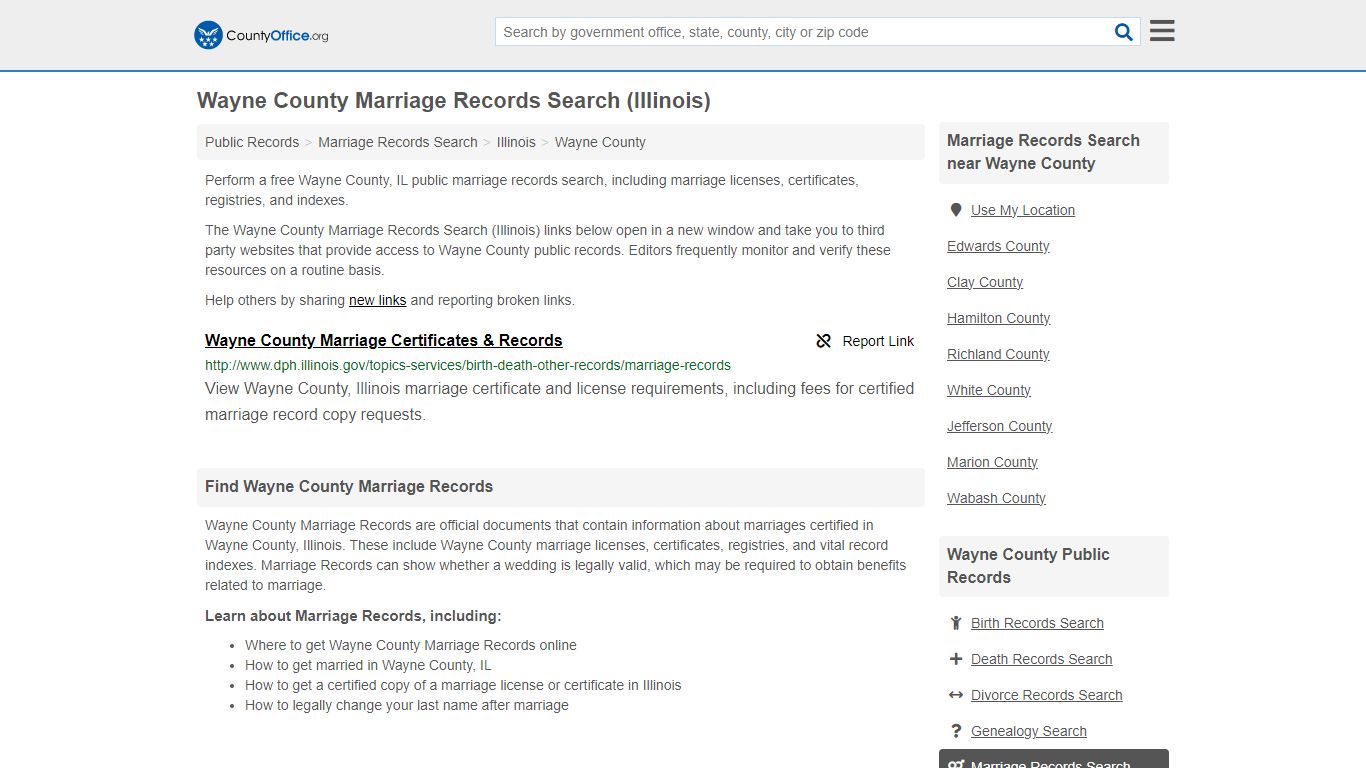Click 'How to legally change your last name' bullet
This screenshot has width=1366, height=768.
(x=407, y=705)
